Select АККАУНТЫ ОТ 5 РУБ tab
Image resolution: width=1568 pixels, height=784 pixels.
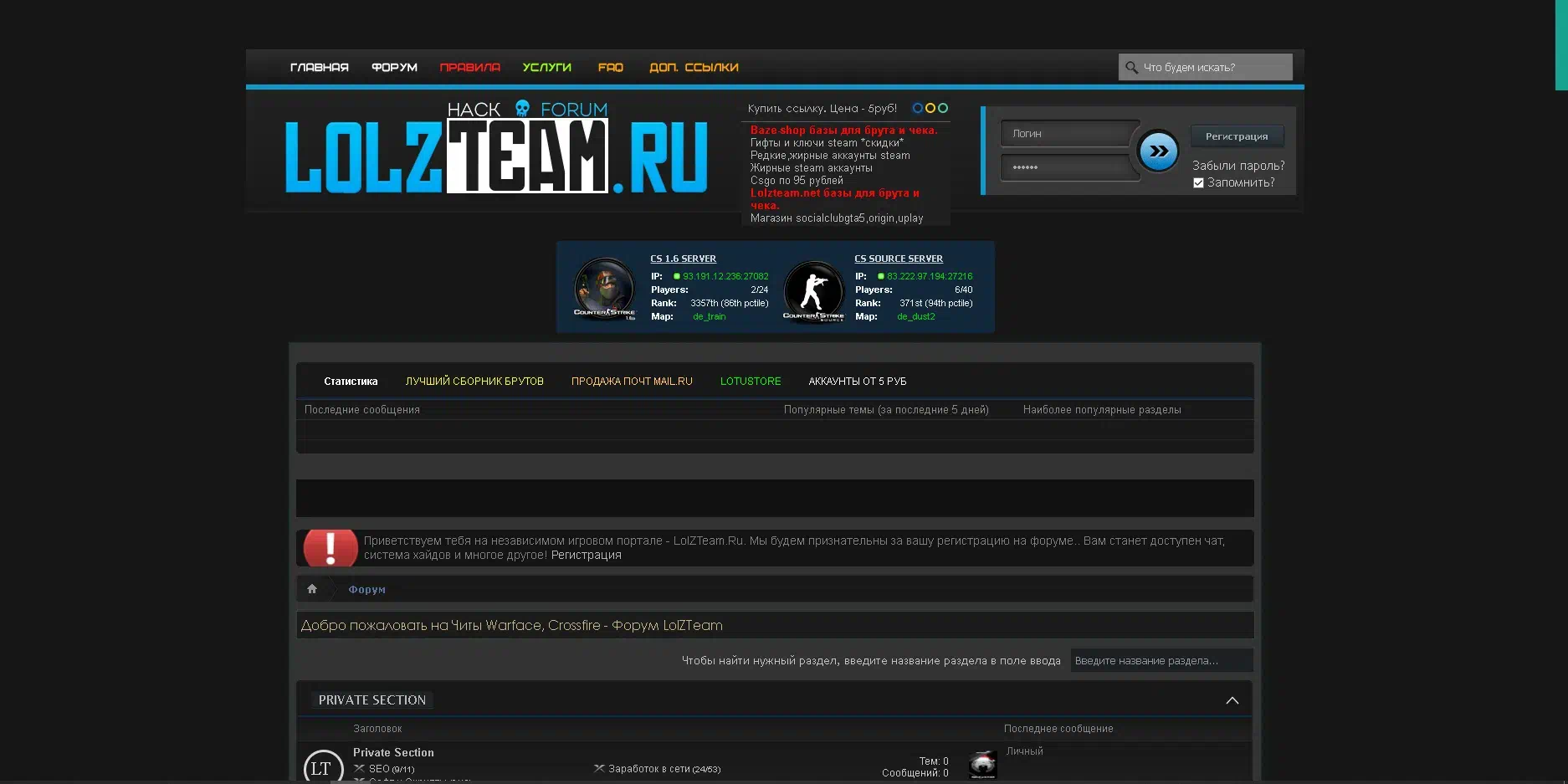(858, 381)
